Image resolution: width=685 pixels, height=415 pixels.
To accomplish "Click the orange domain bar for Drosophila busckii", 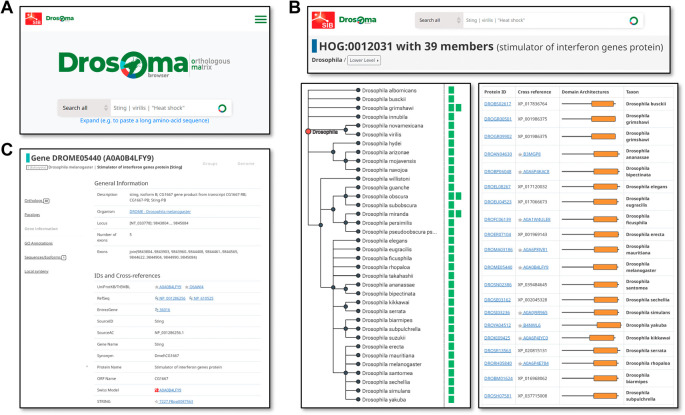I will pos(603,104).
